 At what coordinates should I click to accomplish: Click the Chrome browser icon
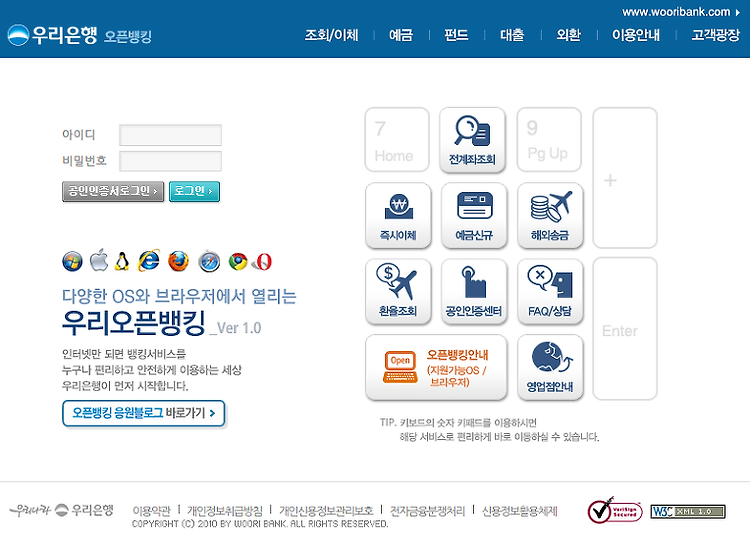point(238,262)
